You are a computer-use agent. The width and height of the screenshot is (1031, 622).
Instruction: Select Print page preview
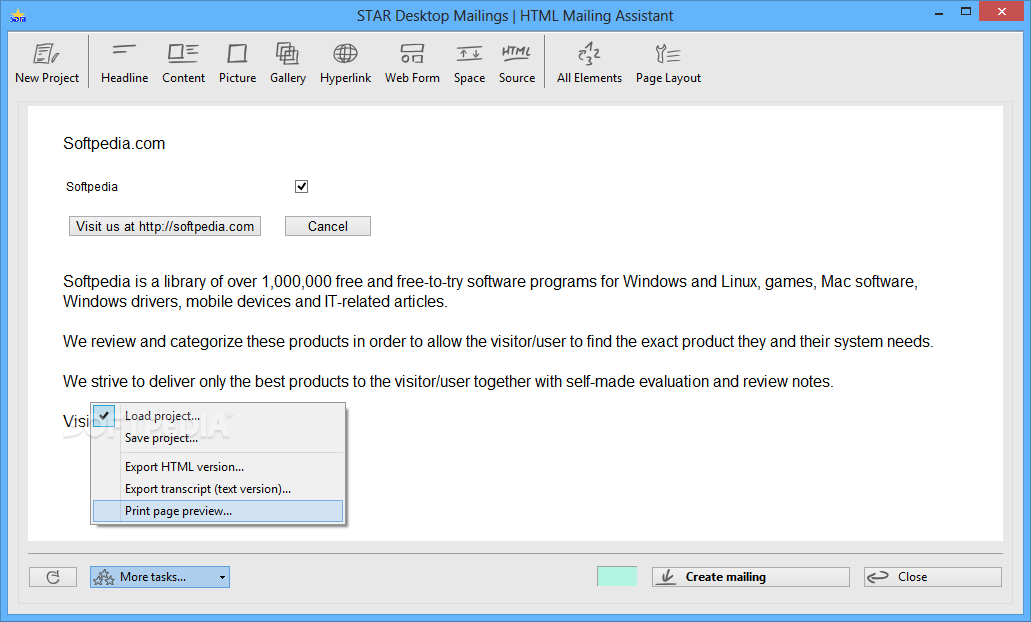218,511
